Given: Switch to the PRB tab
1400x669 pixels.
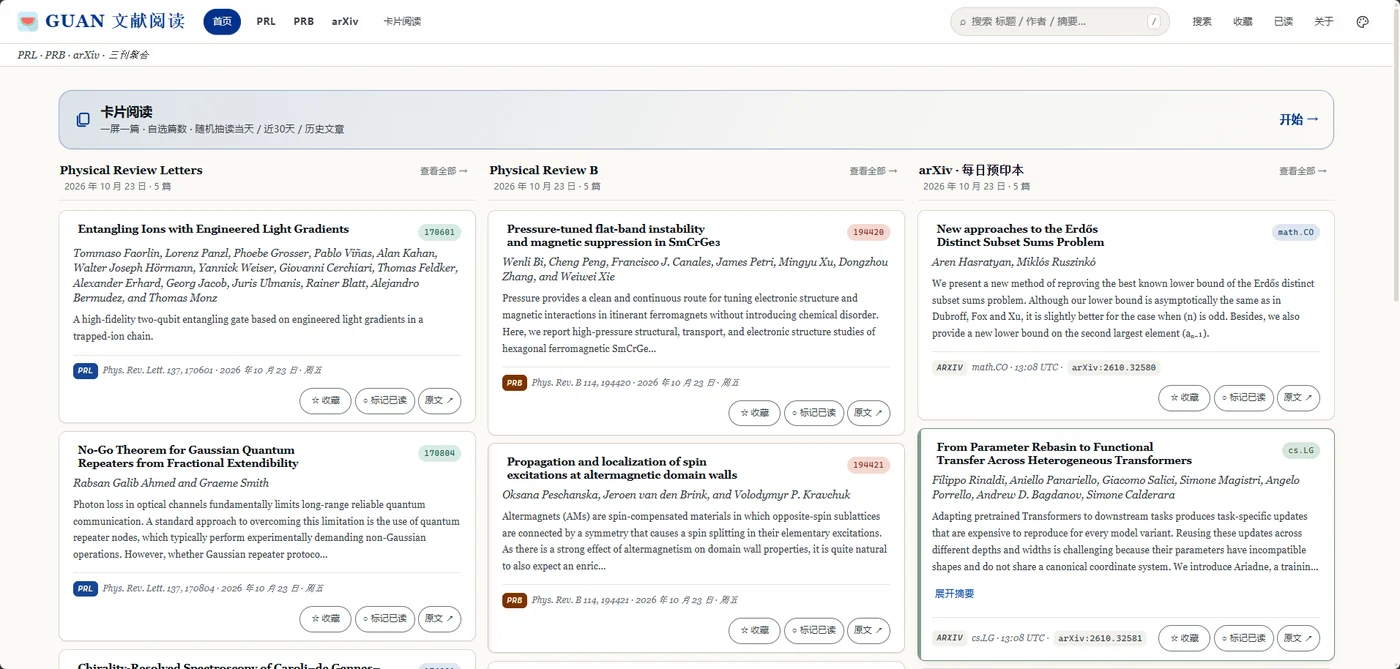Looking at the screenshot, I should point(304,21).
